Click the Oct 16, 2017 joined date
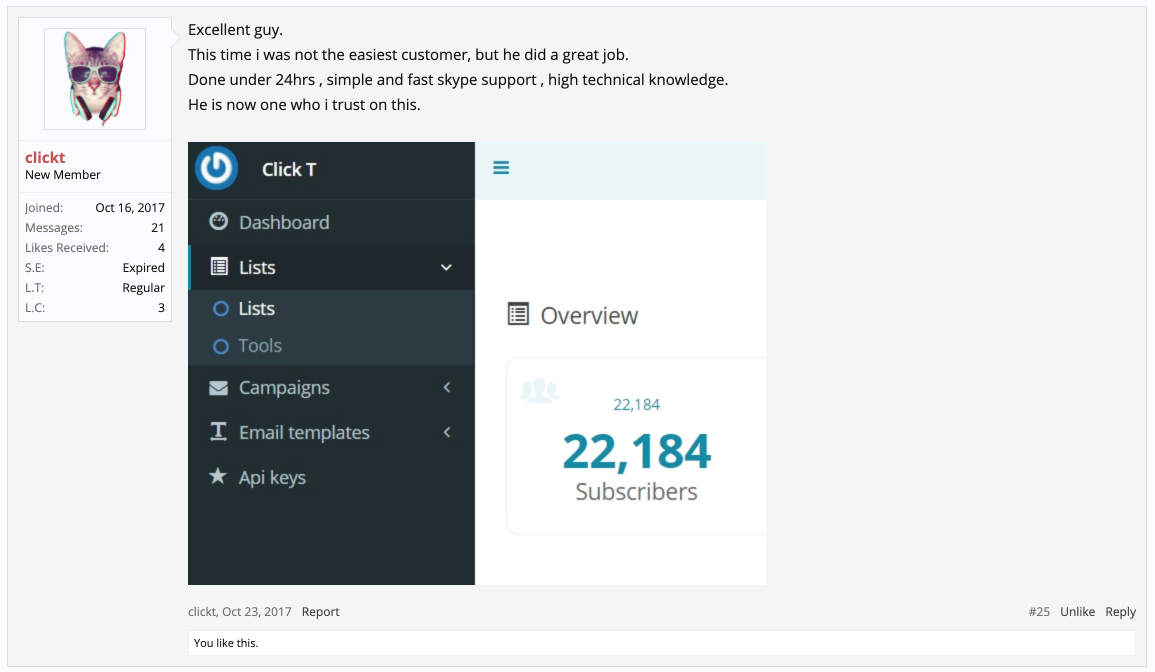1155x672 pixels. pos(130,208)
